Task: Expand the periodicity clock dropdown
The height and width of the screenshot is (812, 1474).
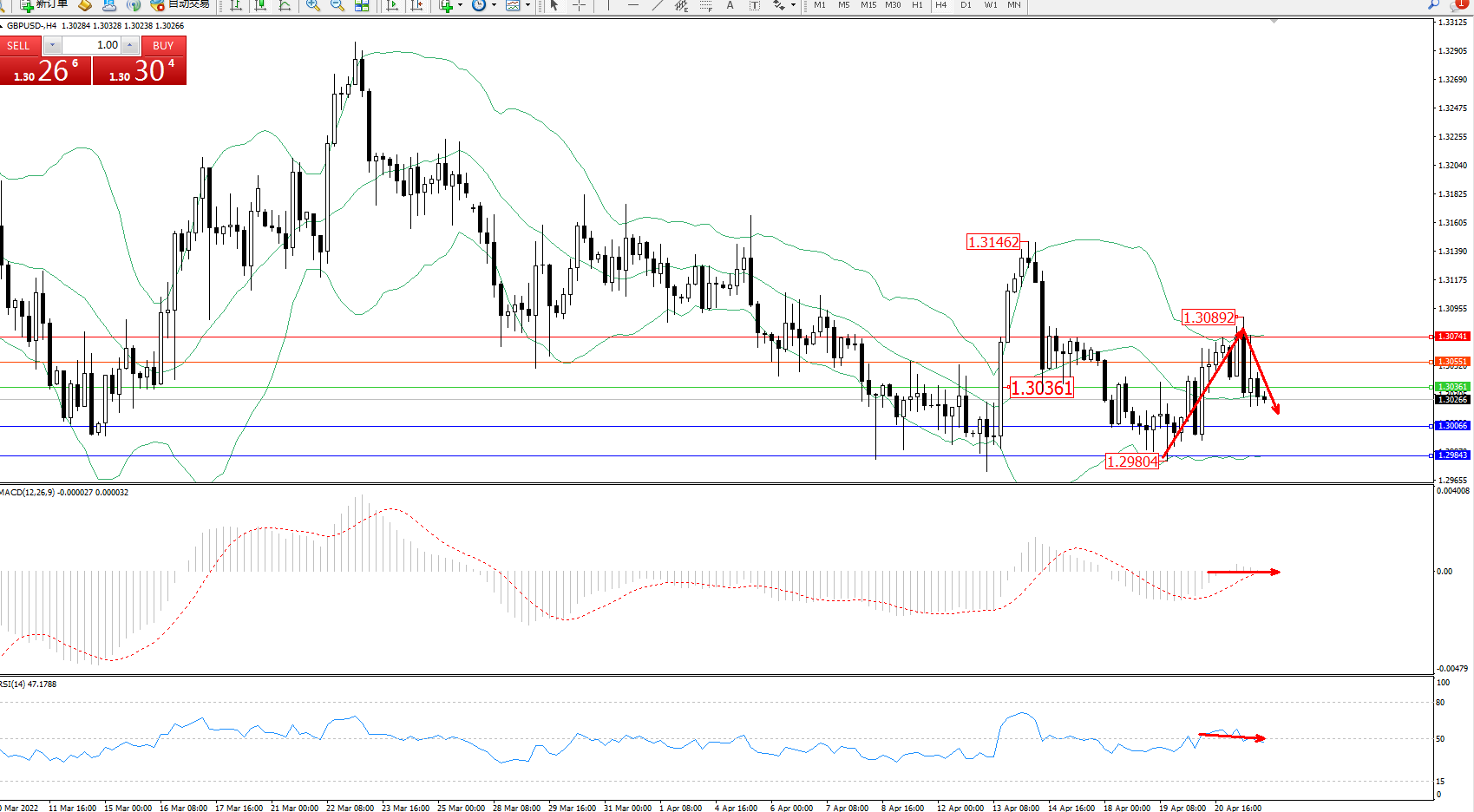Action: tap(494, 5)
